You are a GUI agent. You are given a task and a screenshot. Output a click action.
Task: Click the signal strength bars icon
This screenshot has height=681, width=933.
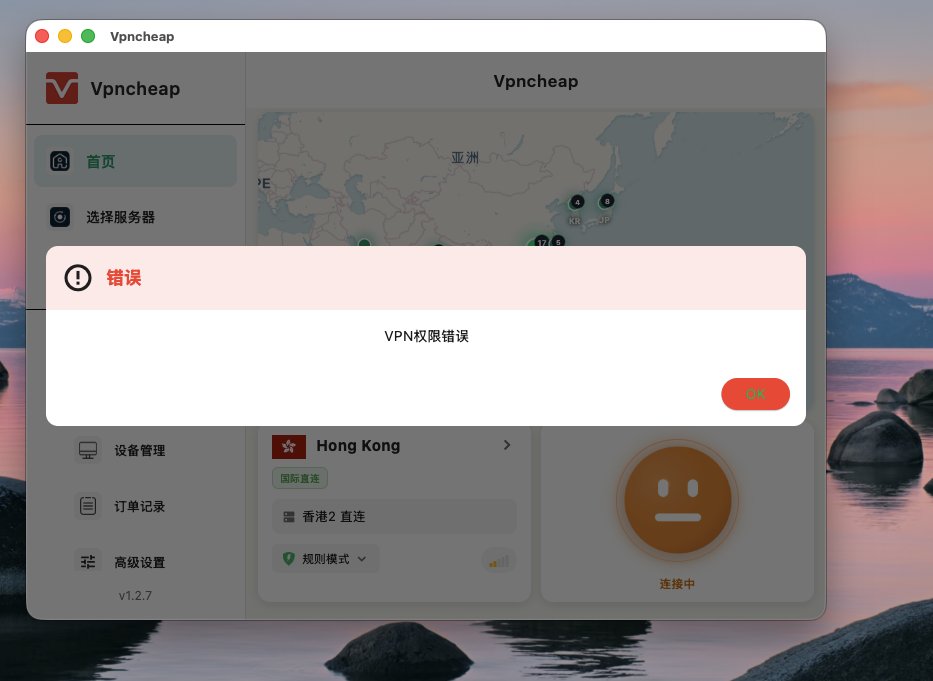click(x=499, y=561)
